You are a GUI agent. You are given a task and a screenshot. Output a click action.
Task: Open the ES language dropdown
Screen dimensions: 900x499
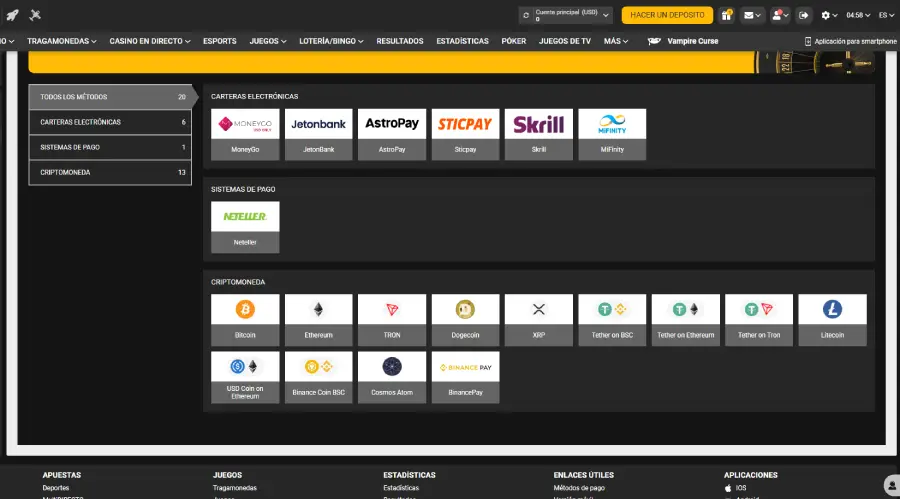tap(886, 15)
